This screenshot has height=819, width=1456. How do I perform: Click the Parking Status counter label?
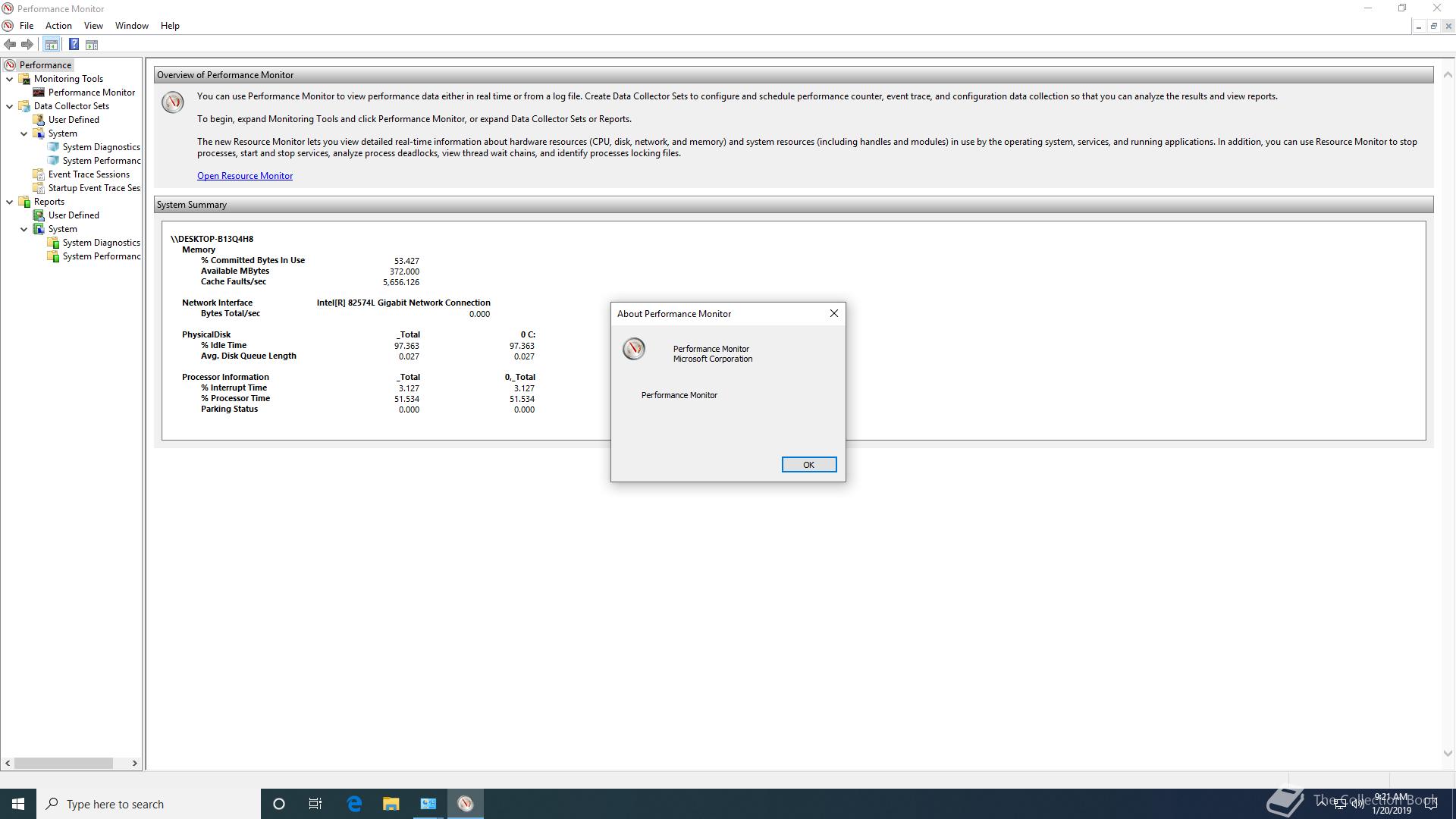229,409
